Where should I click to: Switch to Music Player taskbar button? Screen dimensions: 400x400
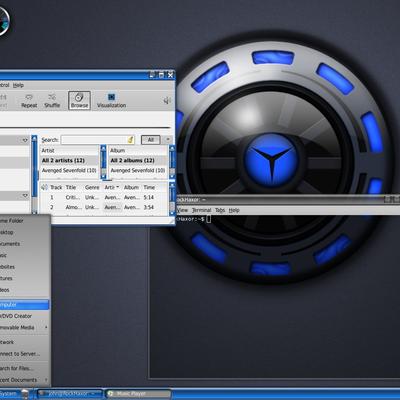[x=138, y=394]
